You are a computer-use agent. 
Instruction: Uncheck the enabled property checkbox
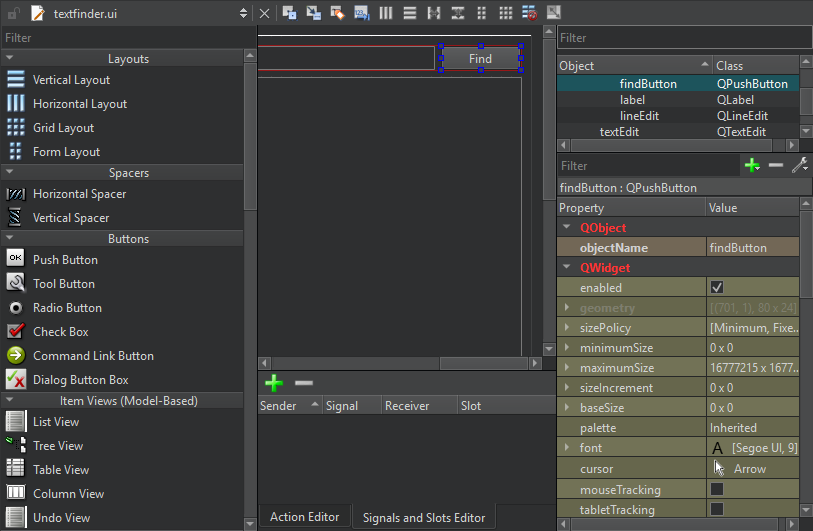(x=717, y=288)
